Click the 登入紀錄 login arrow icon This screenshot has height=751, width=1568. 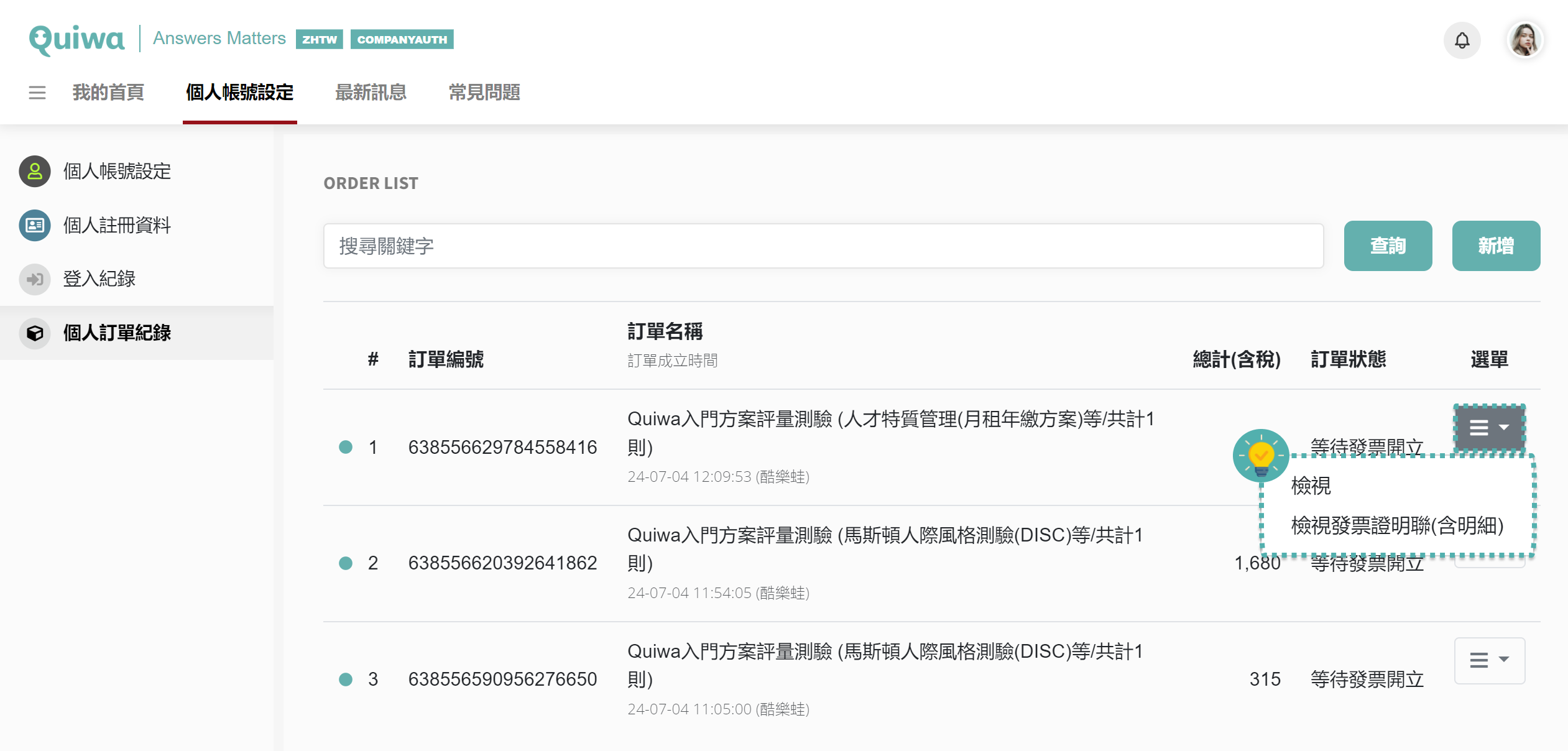[x=35, y=279]
